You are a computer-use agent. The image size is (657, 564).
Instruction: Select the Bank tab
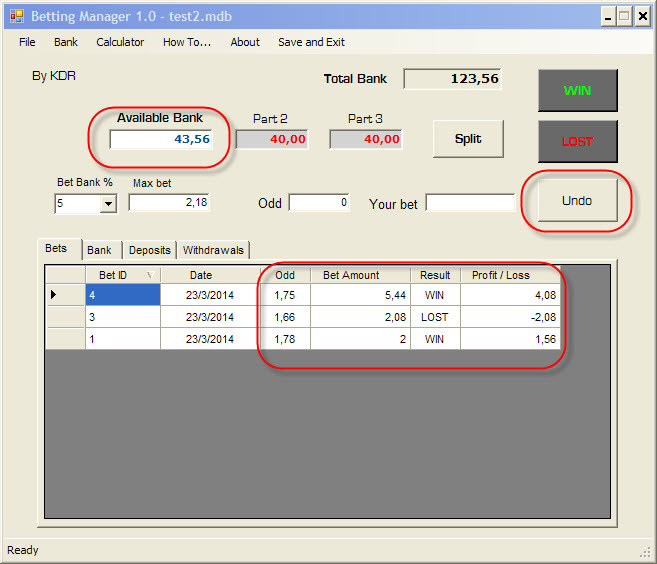coord(99,250)
